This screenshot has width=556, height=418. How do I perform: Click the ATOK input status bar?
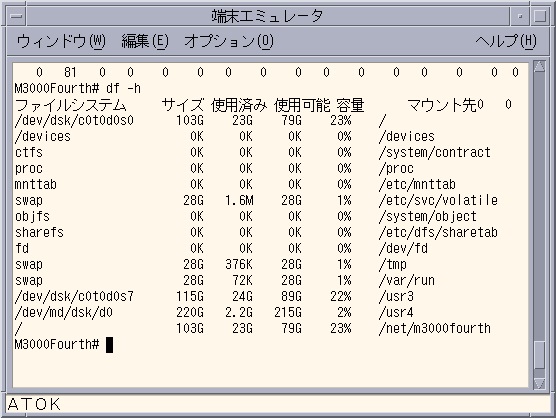(278, 404)
